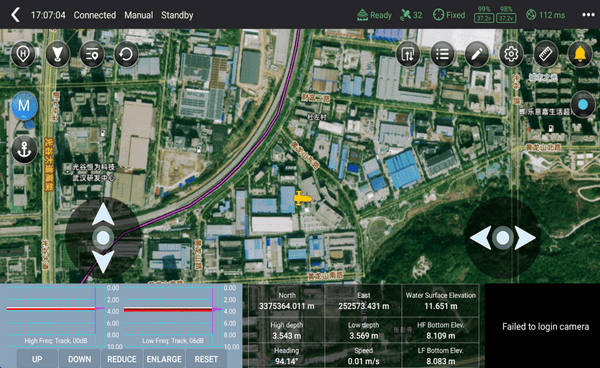Tap the Connected status label

[x=95, y=15]
